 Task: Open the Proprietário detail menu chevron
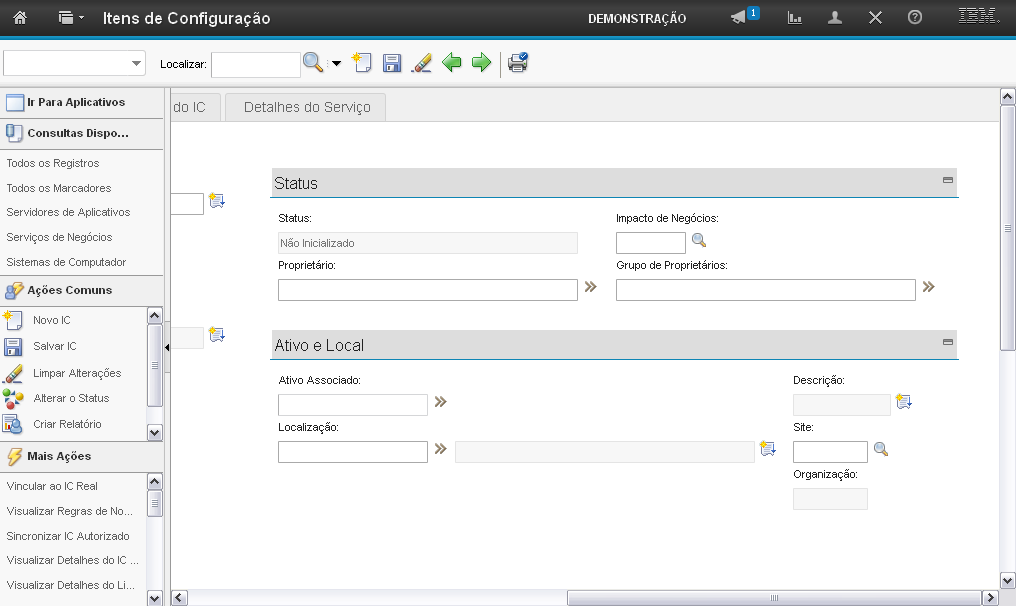point(590,287)
